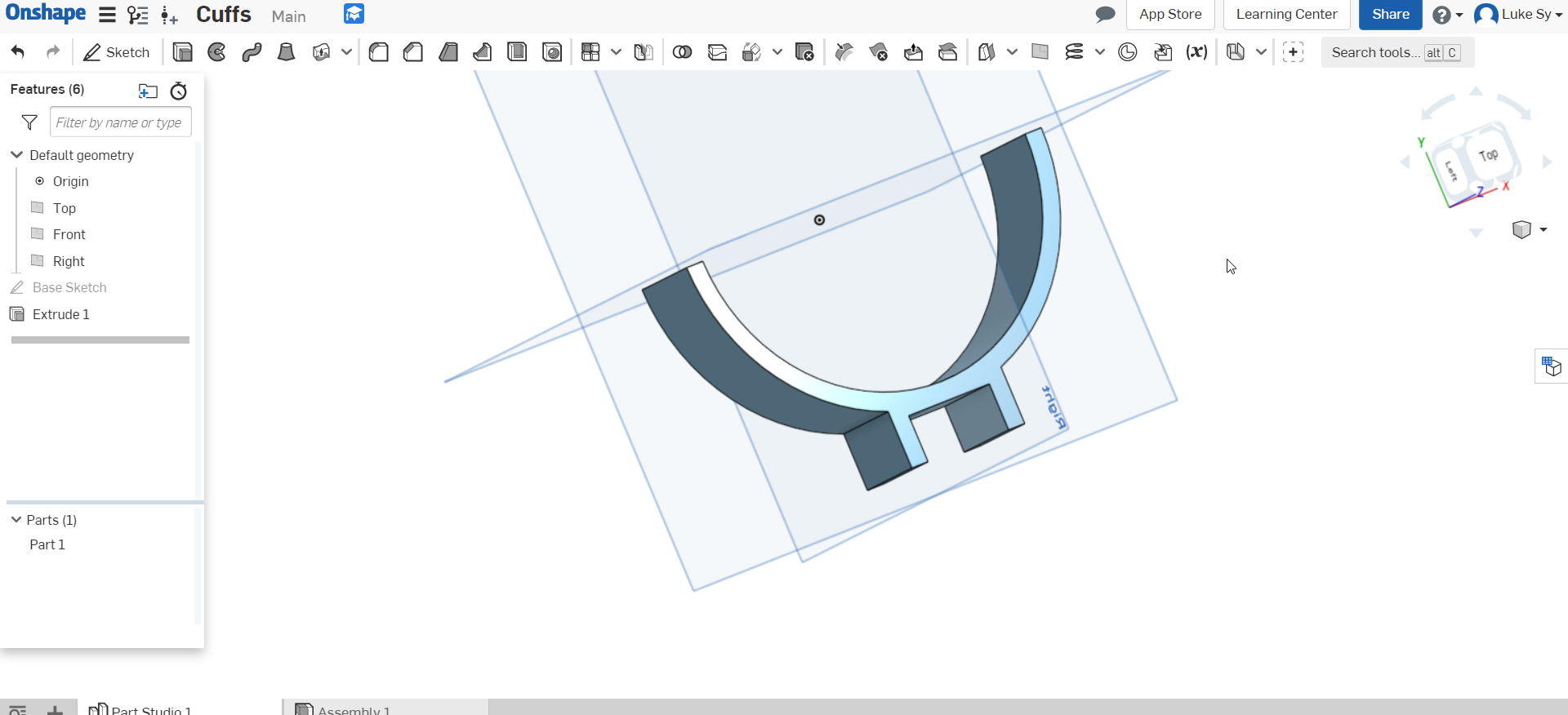Select the Linear pattern tool icon
The width and height of the screenshot is (1568, 715).
[590, 52]
